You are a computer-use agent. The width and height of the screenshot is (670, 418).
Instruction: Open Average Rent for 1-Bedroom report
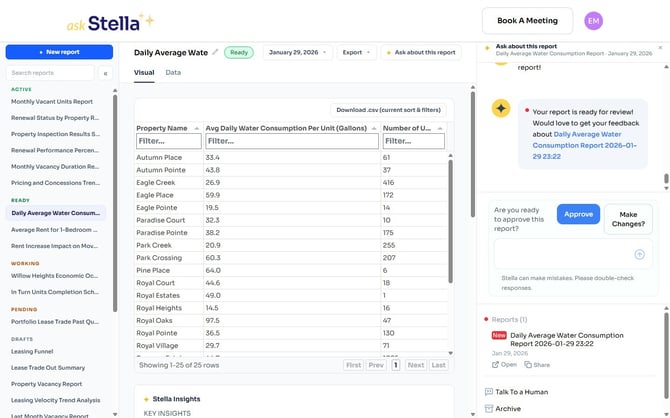coord(54,230)
